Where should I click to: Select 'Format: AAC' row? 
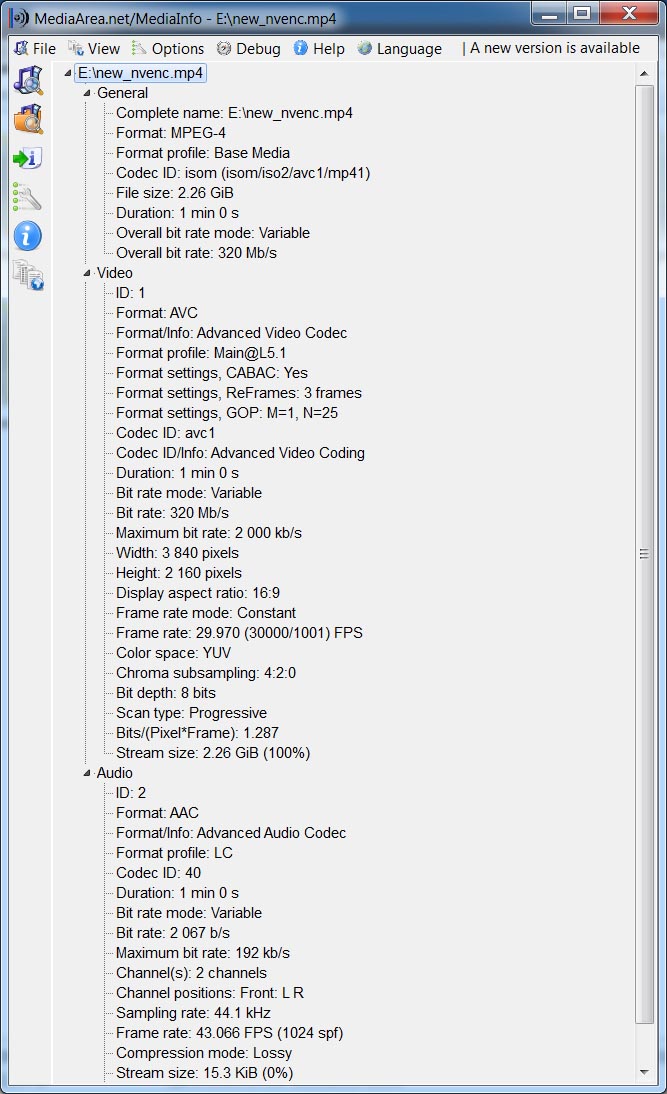tap(157, 813)
